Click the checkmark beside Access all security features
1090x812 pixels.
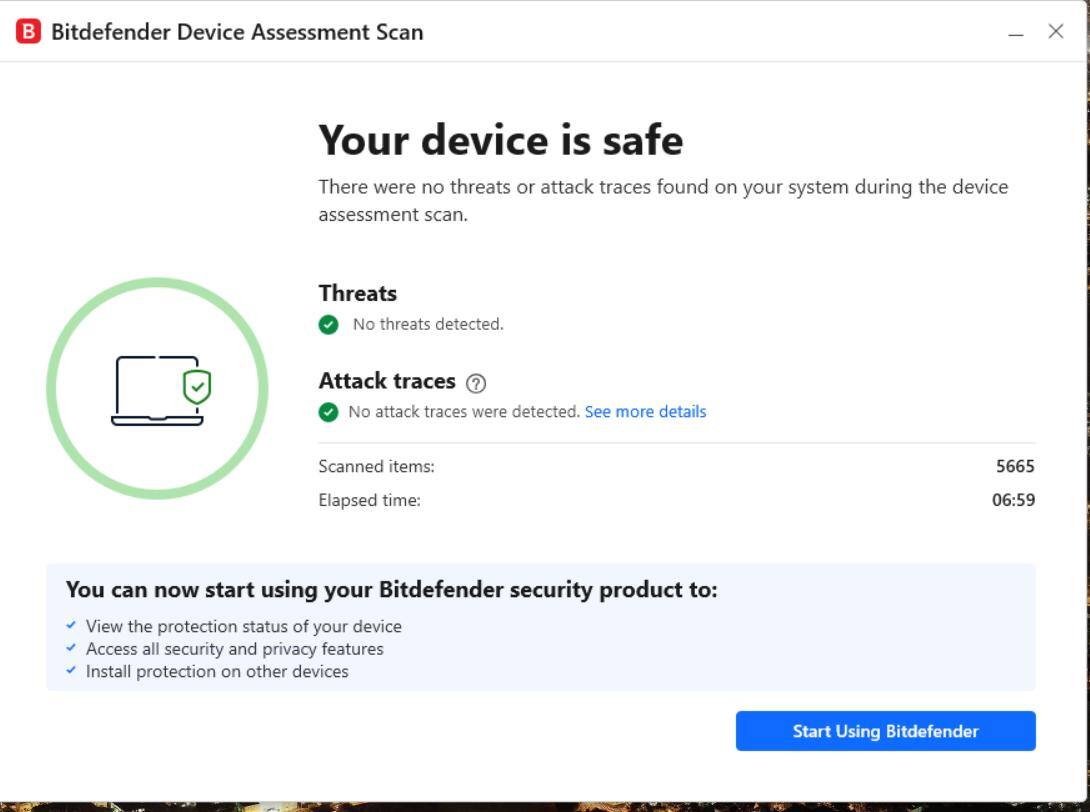71,648
